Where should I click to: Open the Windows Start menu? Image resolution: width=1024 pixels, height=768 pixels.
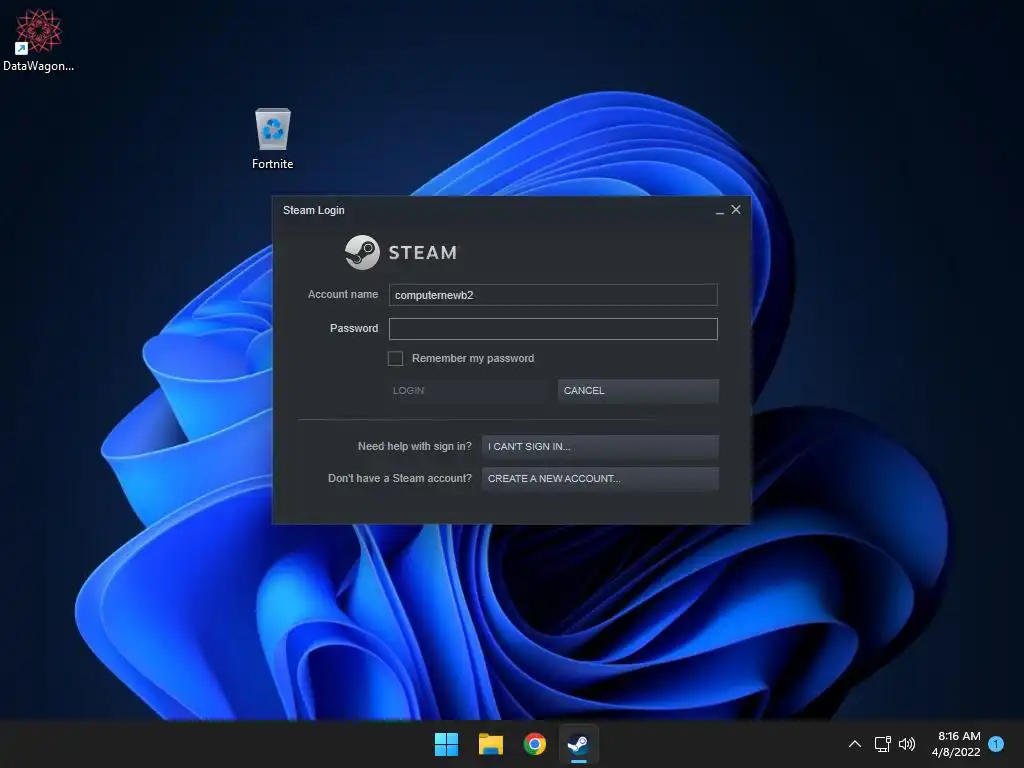(447, 744)
